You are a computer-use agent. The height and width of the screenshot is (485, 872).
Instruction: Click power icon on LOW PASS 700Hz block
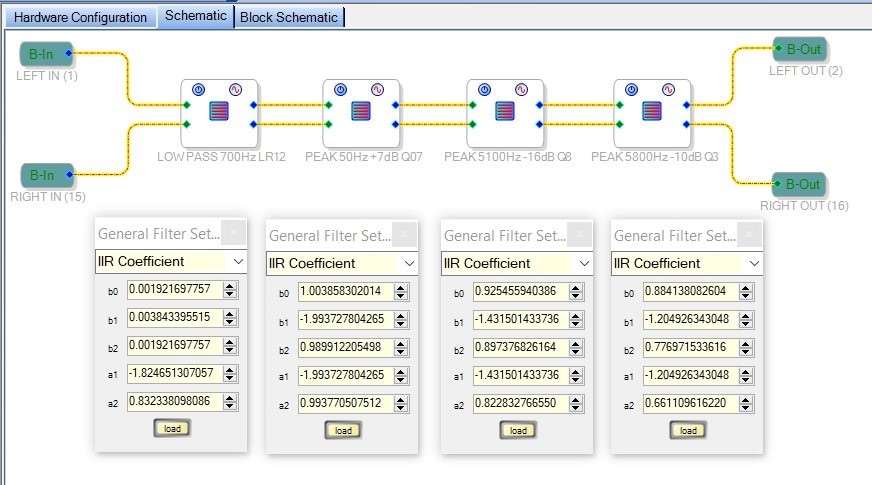(x=199, y=90)
